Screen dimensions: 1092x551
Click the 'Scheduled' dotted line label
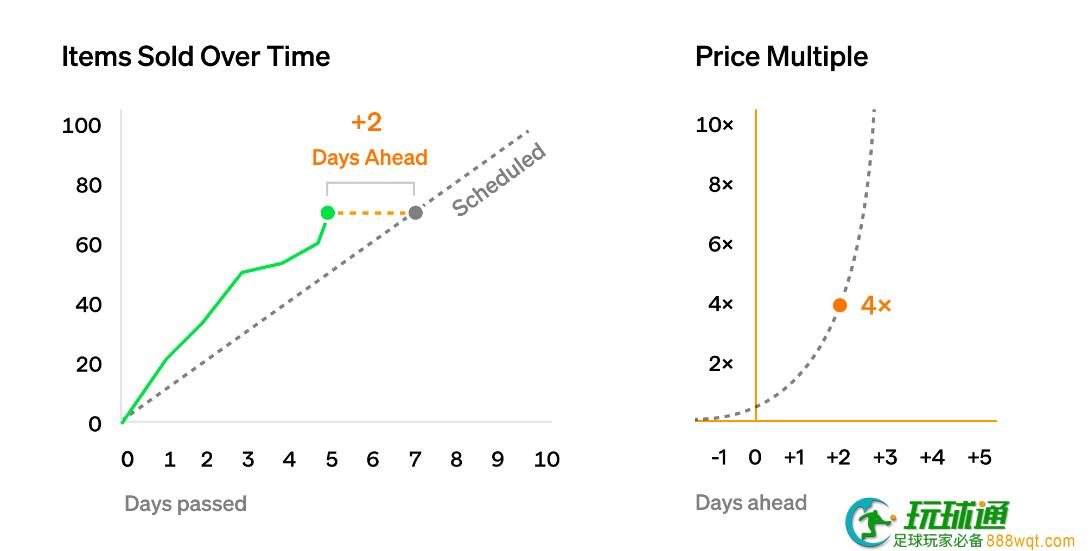[499, 179]
